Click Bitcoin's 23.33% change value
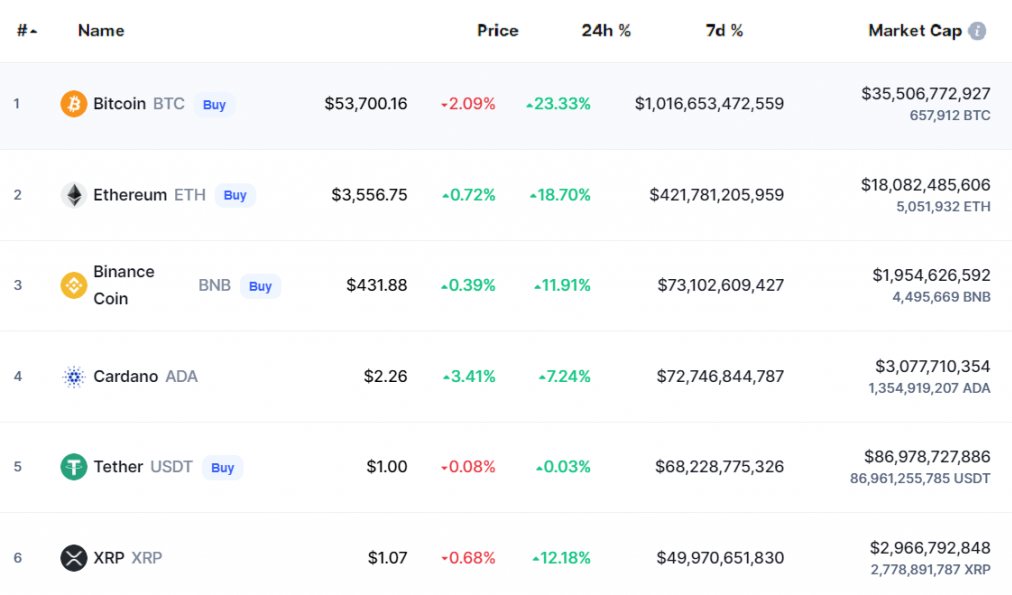Screen dimensions: 1012x595 click(x=558, y=104)
